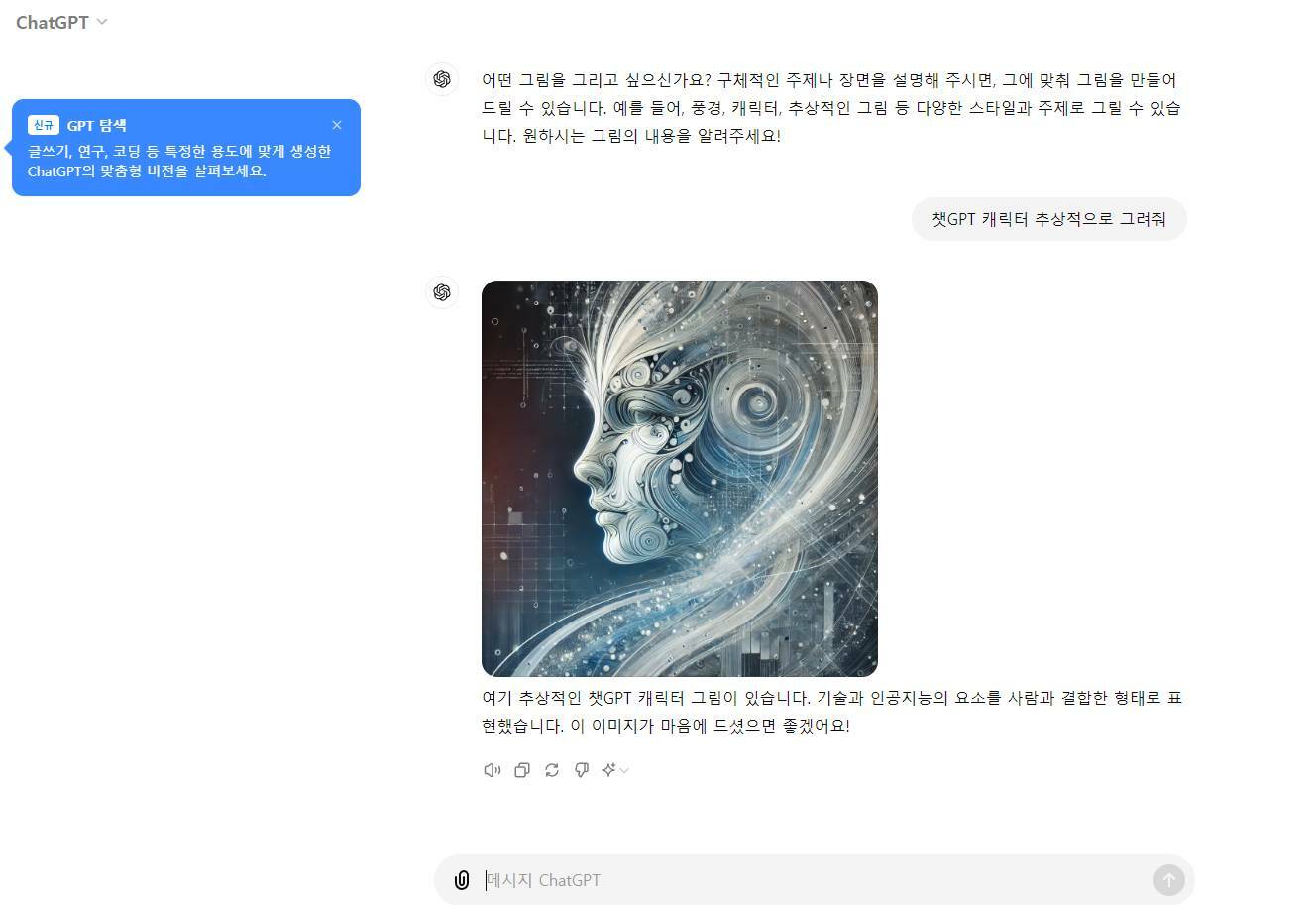Image resolution: width=1316 pixels, height=905 pixels.
Task: Click the ChatGPT avatar beside the image
Action: click(x=442, y=292)
